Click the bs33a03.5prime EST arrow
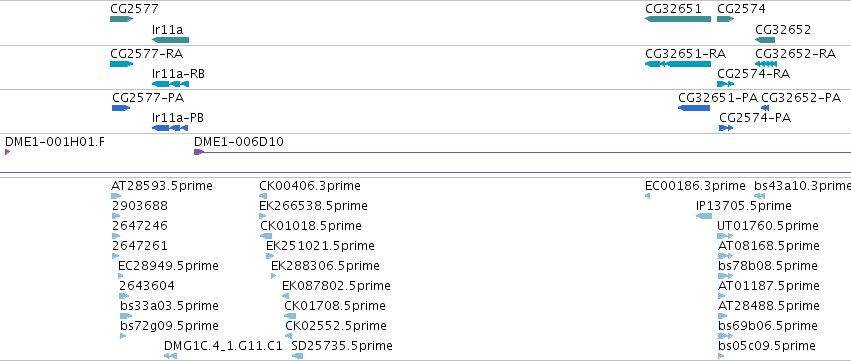Image resolution: width=851 pixels, height=361 pixels. pyautogui.click(x=126, y=316)
